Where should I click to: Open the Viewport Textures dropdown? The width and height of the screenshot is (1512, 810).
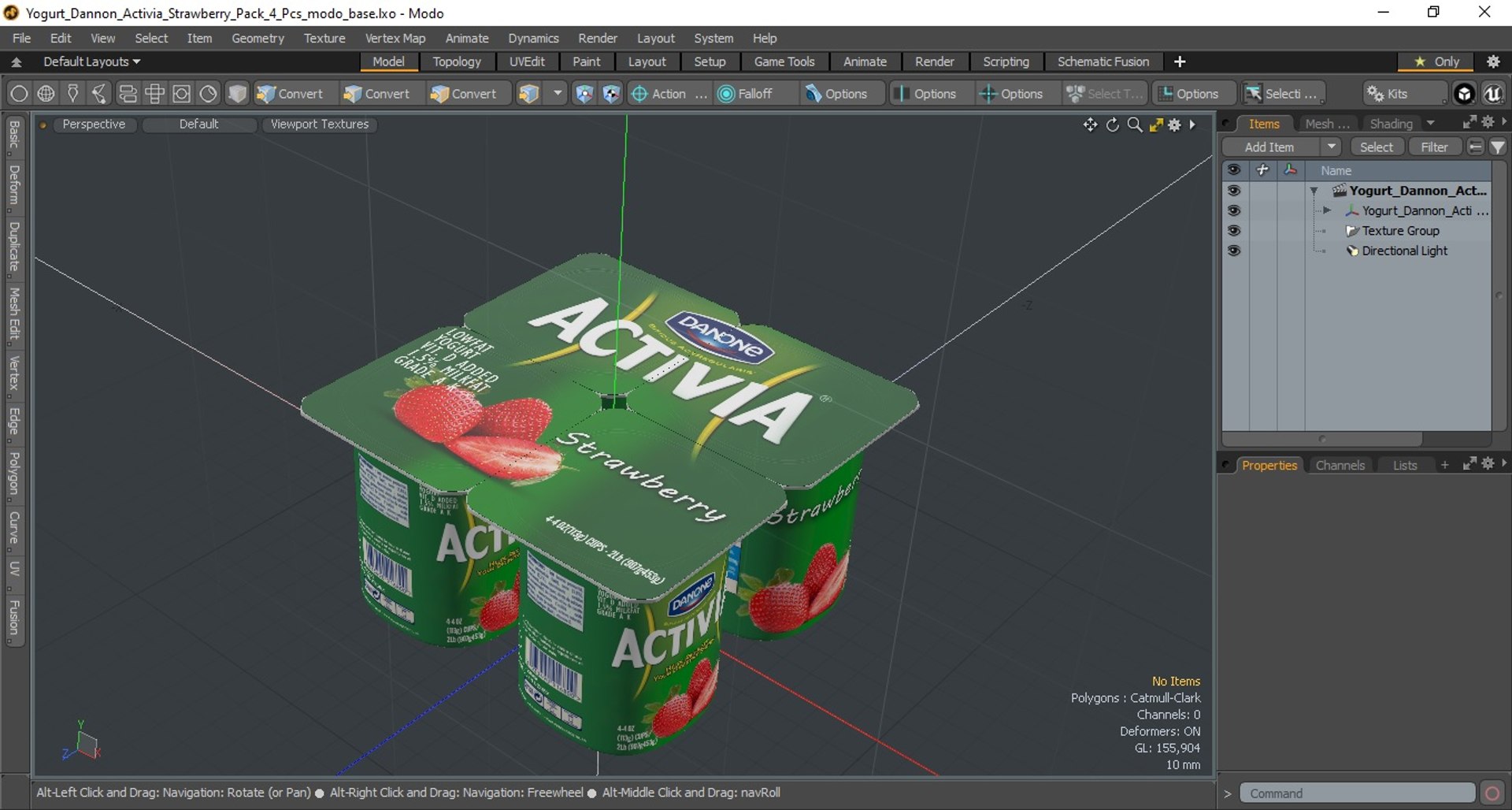(x=320, y=124)
